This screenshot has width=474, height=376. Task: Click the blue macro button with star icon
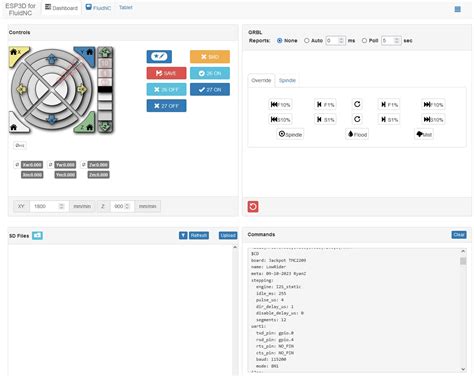click(159, 57)
